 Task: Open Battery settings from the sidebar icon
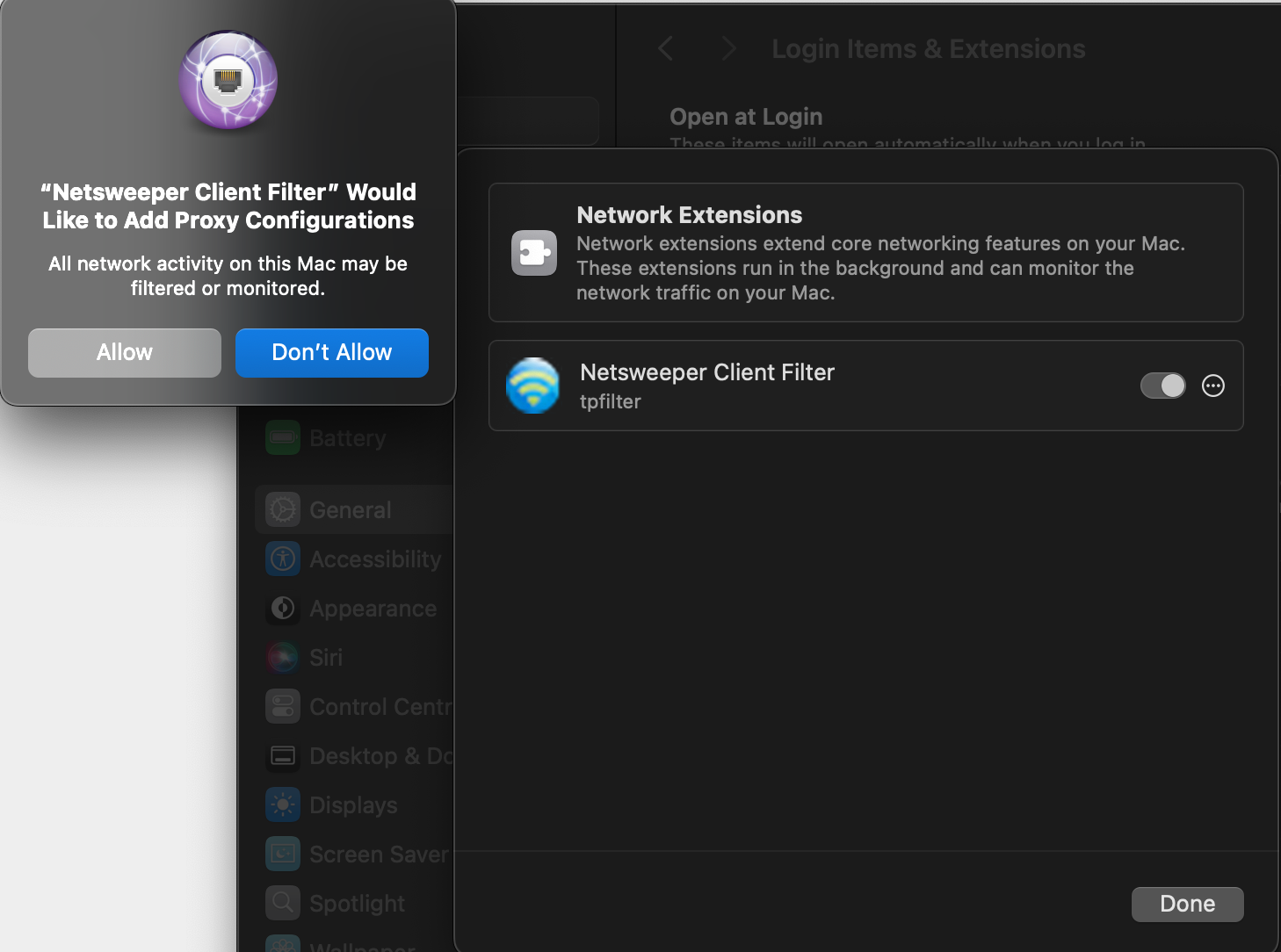283,437
